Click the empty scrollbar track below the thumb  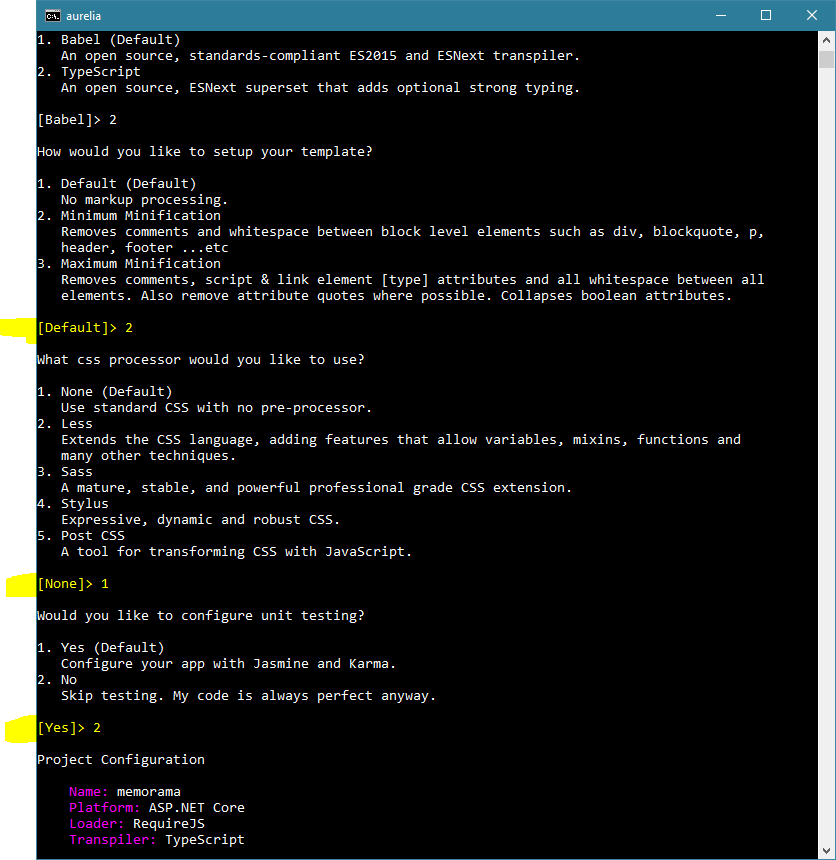[x=827, y=455]
